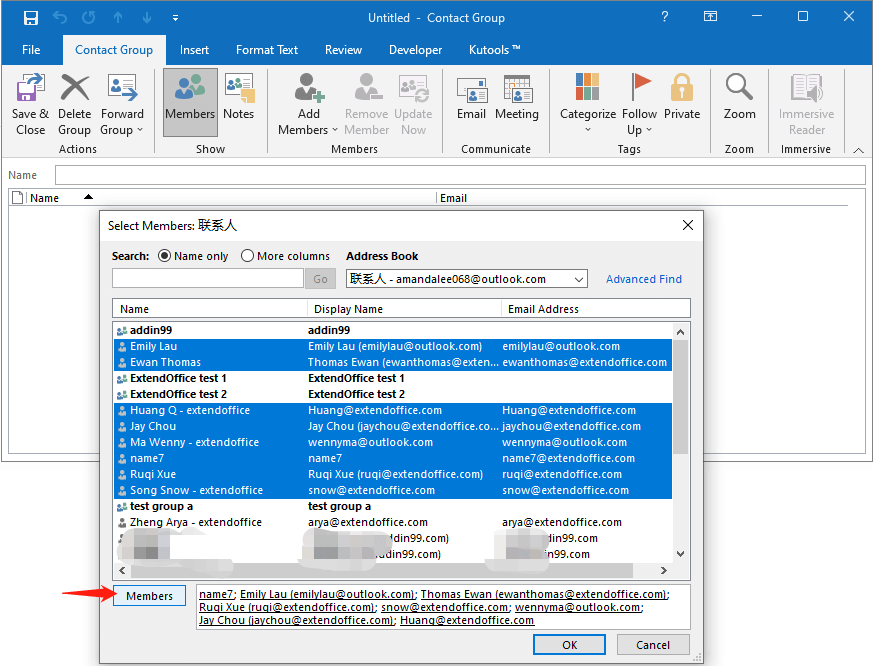Open Follow Up flag menu
873x666 pixels.
pos(639,105)
